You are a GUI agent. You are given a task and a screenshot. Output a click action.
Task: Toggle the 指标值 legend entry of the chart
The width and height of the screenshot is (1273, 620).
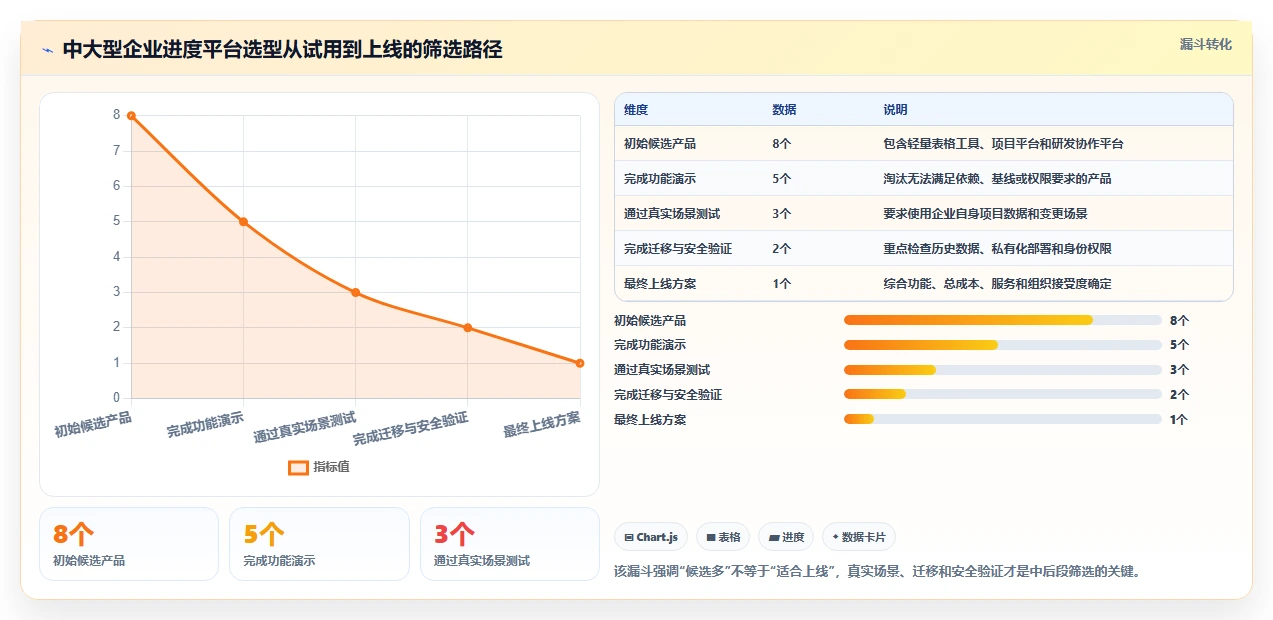pos(318,467)
